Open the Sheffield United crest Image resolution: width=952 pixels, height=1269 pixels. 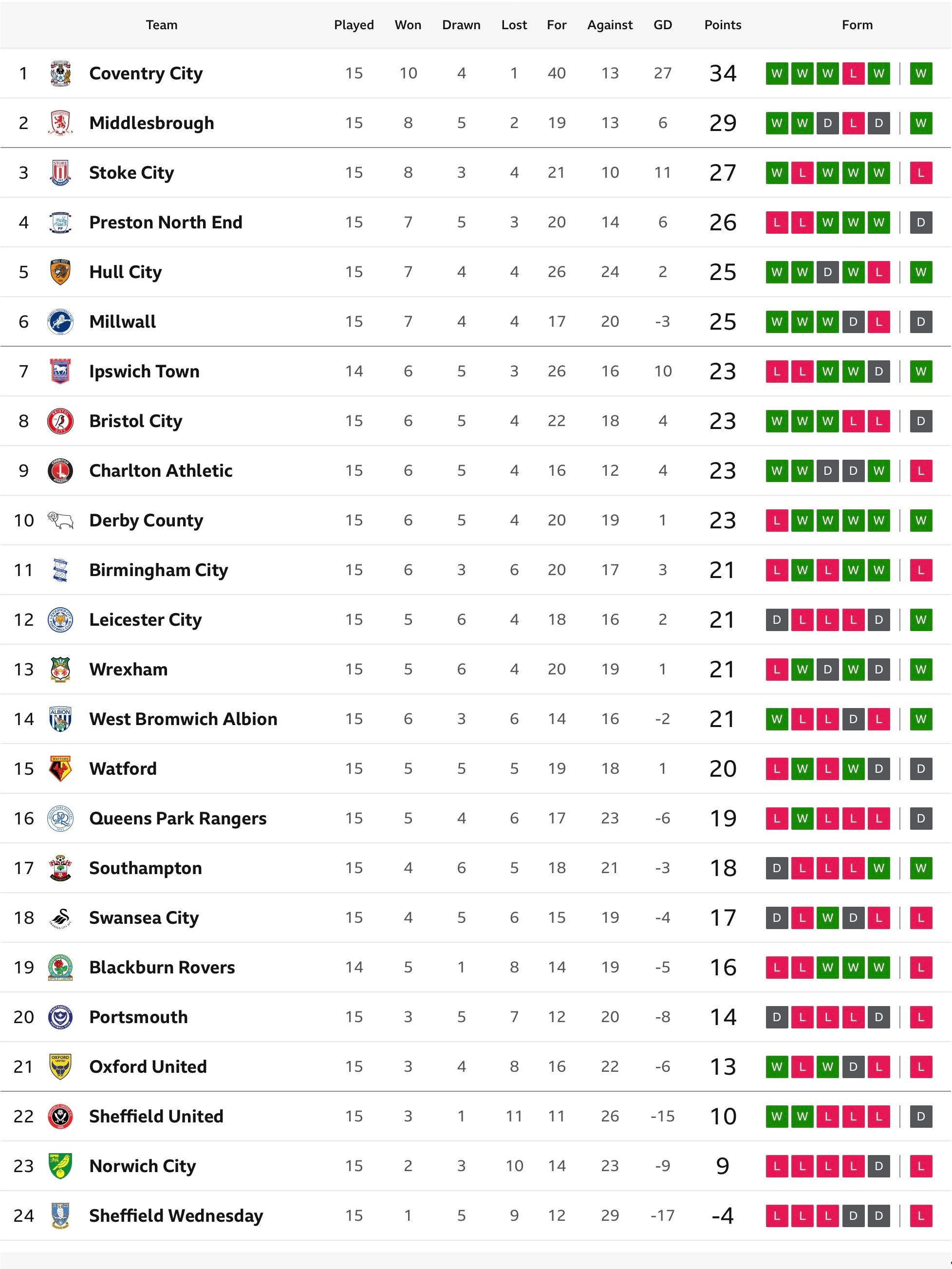(x=60, y=1117)
